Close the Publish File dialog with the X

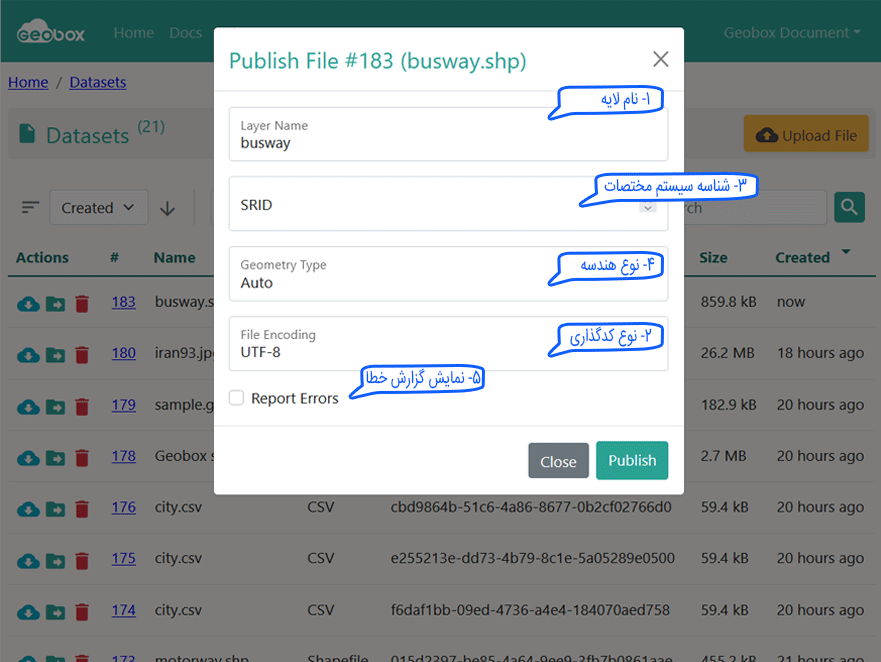pyautogui.click(x=660, y=60)
